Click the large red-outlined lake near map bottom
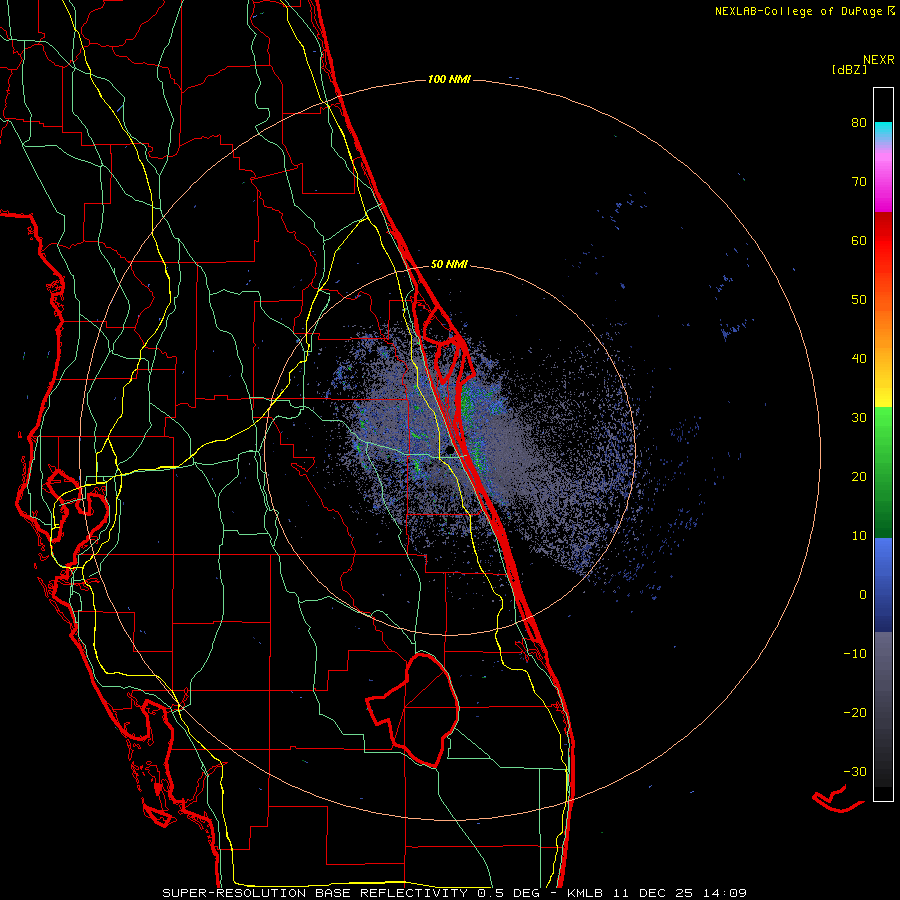This screenshot has width=900, height=900. click(414, 709)
